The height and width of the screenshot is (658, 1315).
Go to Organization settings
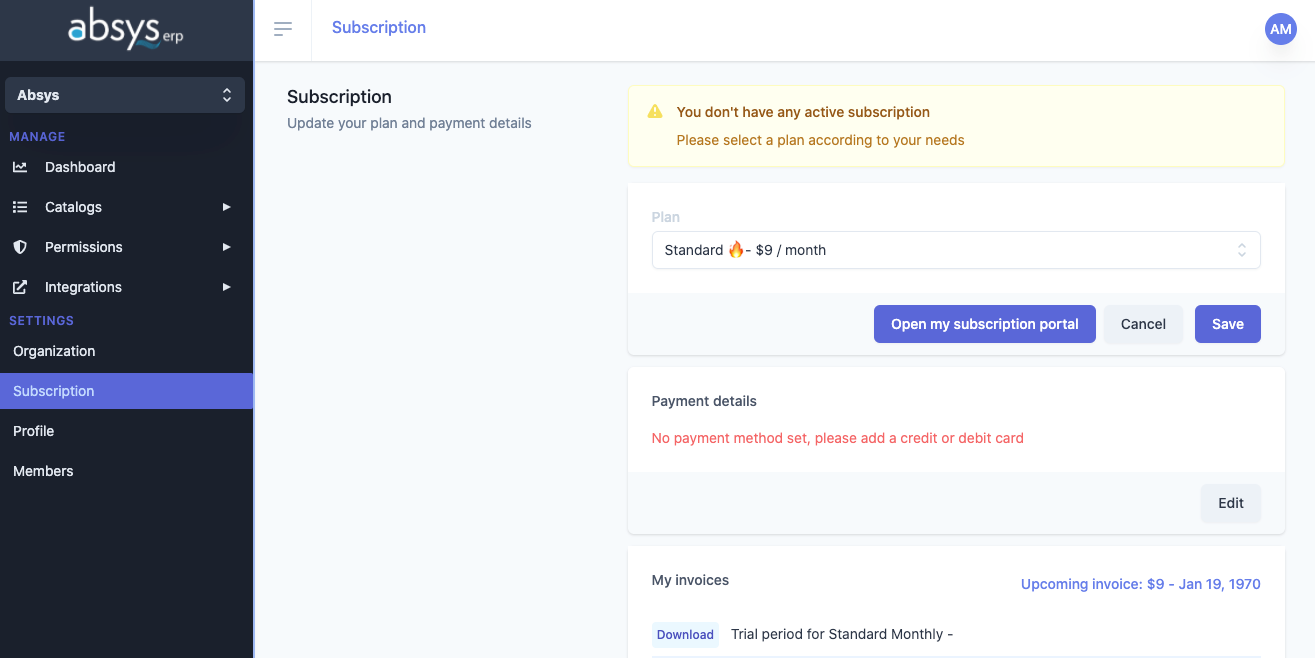54,351
